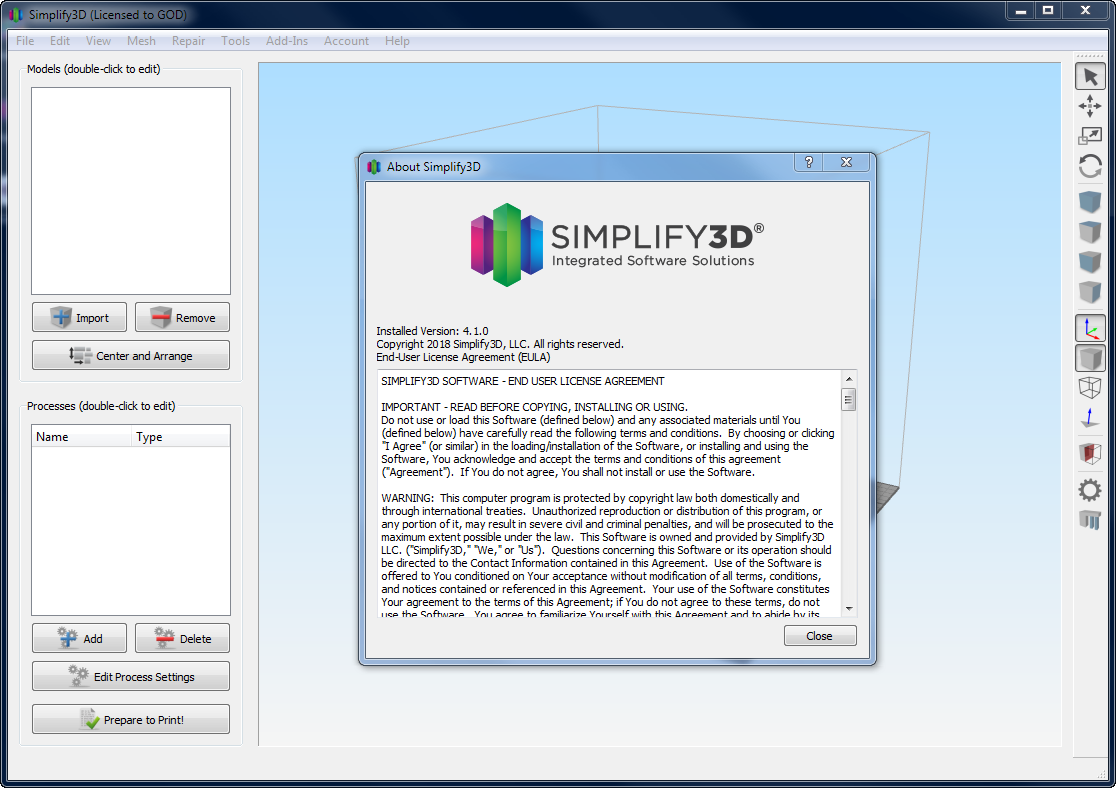1116x788 pixels.
Task: Click the Import model button
Action: (79, 317)
